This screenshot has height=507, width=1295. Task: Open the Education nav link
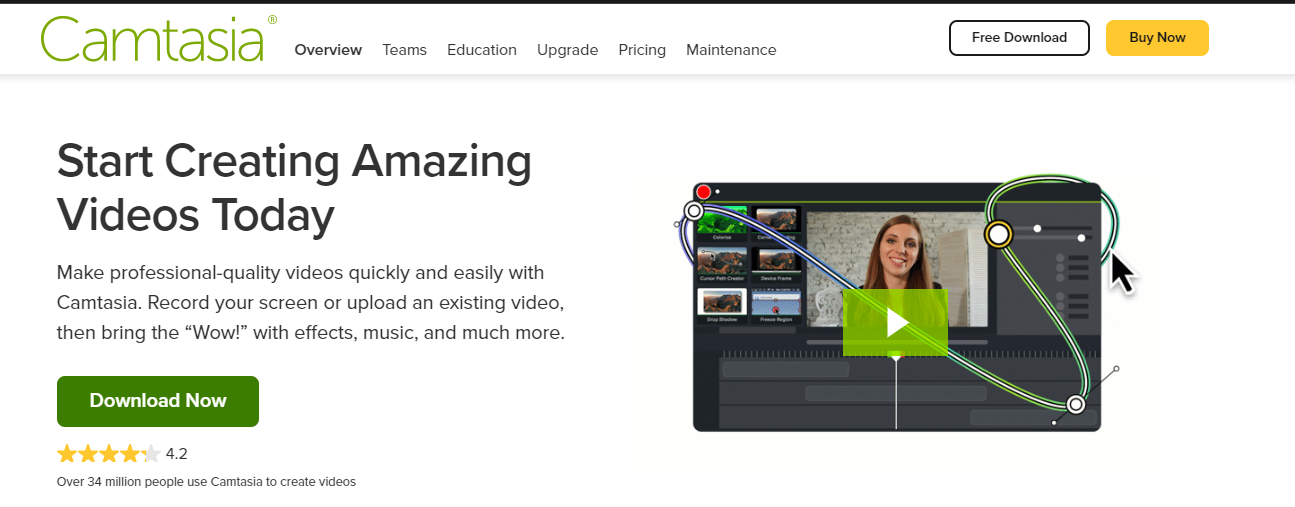[482, 50]
